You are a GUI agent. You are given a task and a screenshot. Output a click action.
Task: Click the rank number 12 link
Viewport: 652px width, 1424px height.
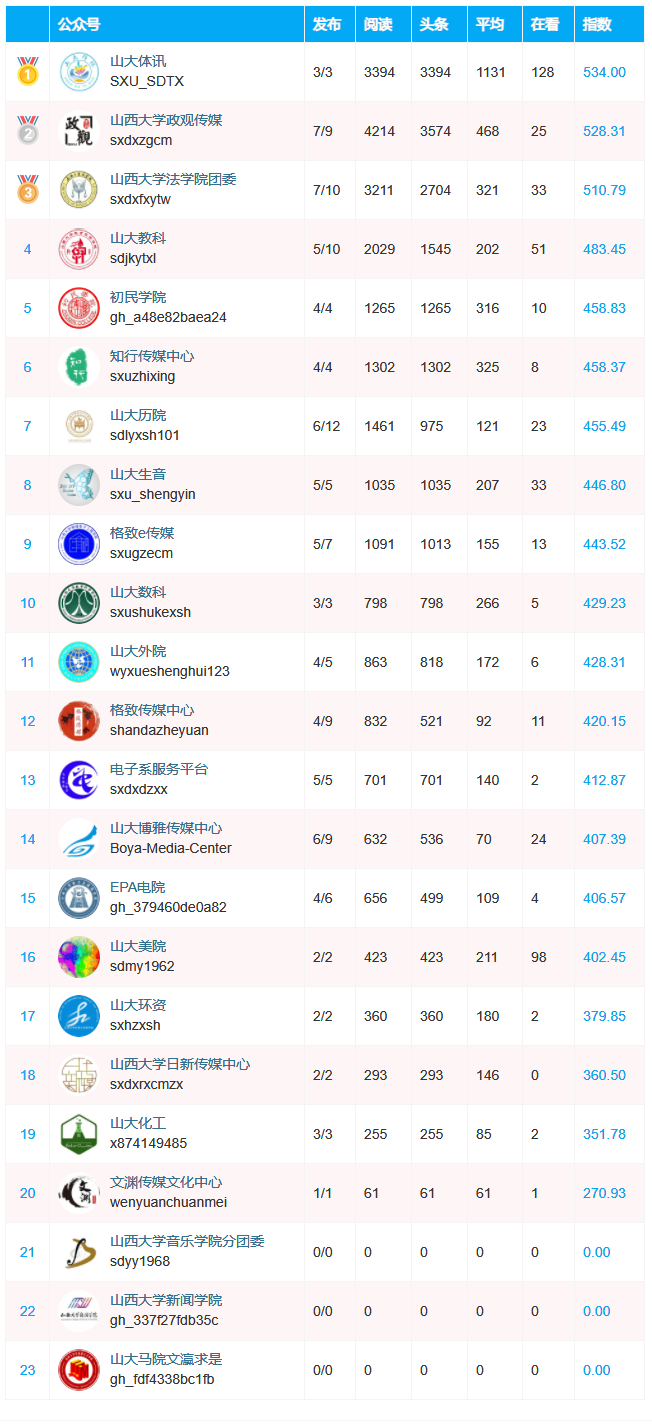[x=27, y=721]
